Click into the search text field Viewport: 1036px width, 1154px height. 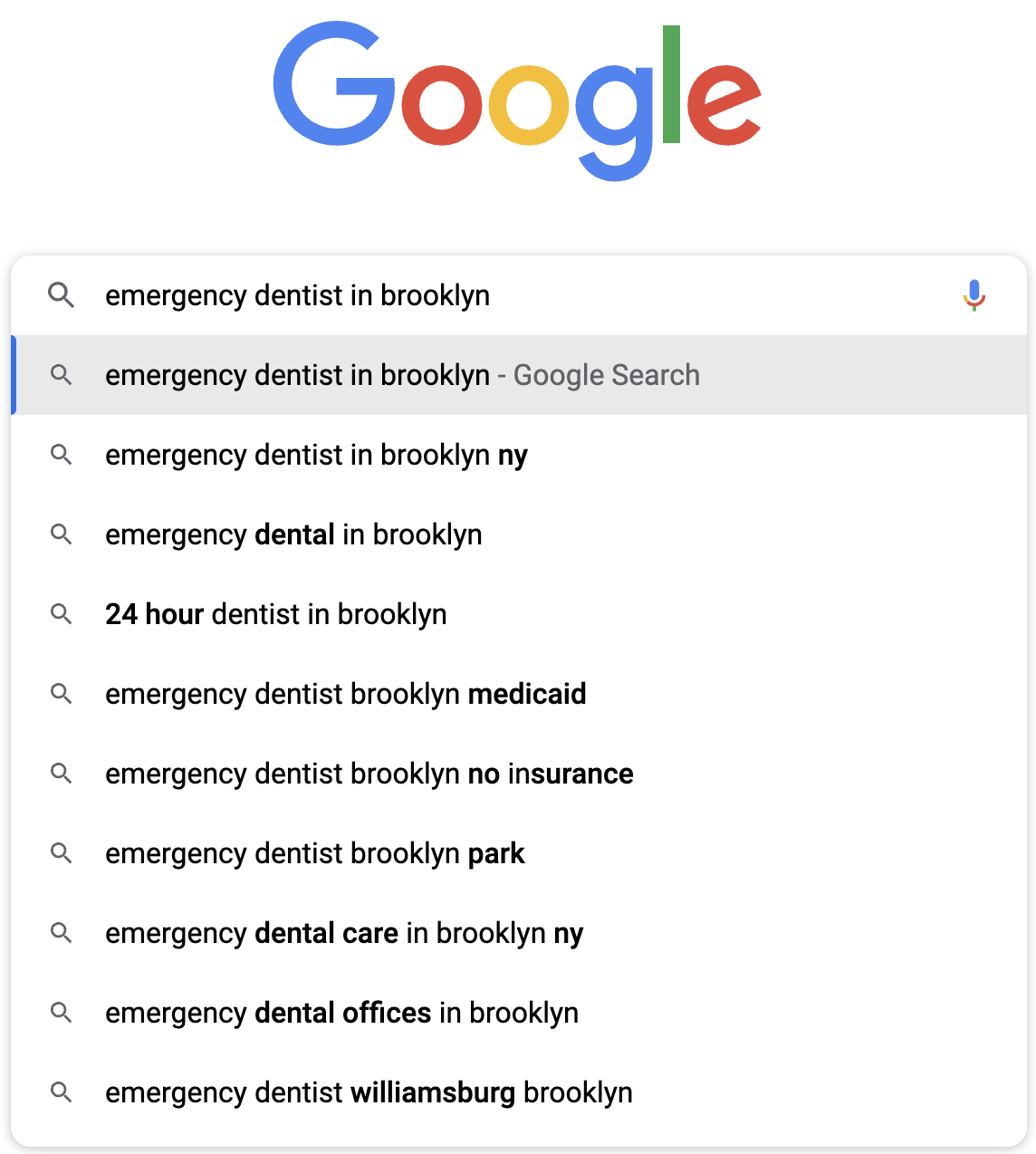(525, 295)
